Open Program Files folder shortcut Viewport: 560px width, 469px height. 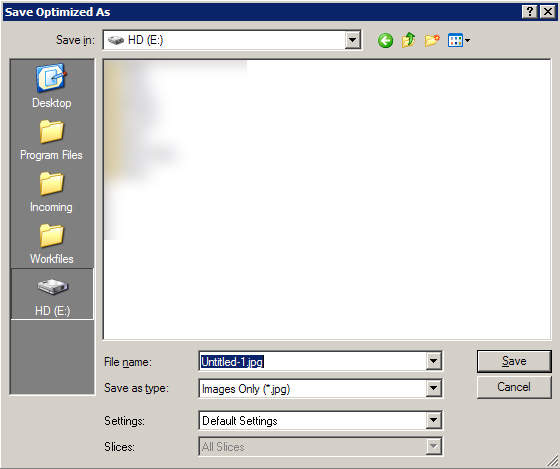(52, 140)
